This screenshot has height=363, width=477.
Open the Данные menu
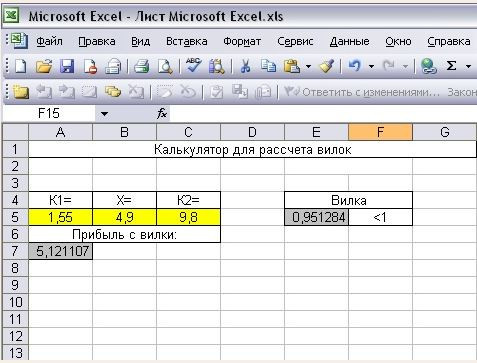click(349, 41)
